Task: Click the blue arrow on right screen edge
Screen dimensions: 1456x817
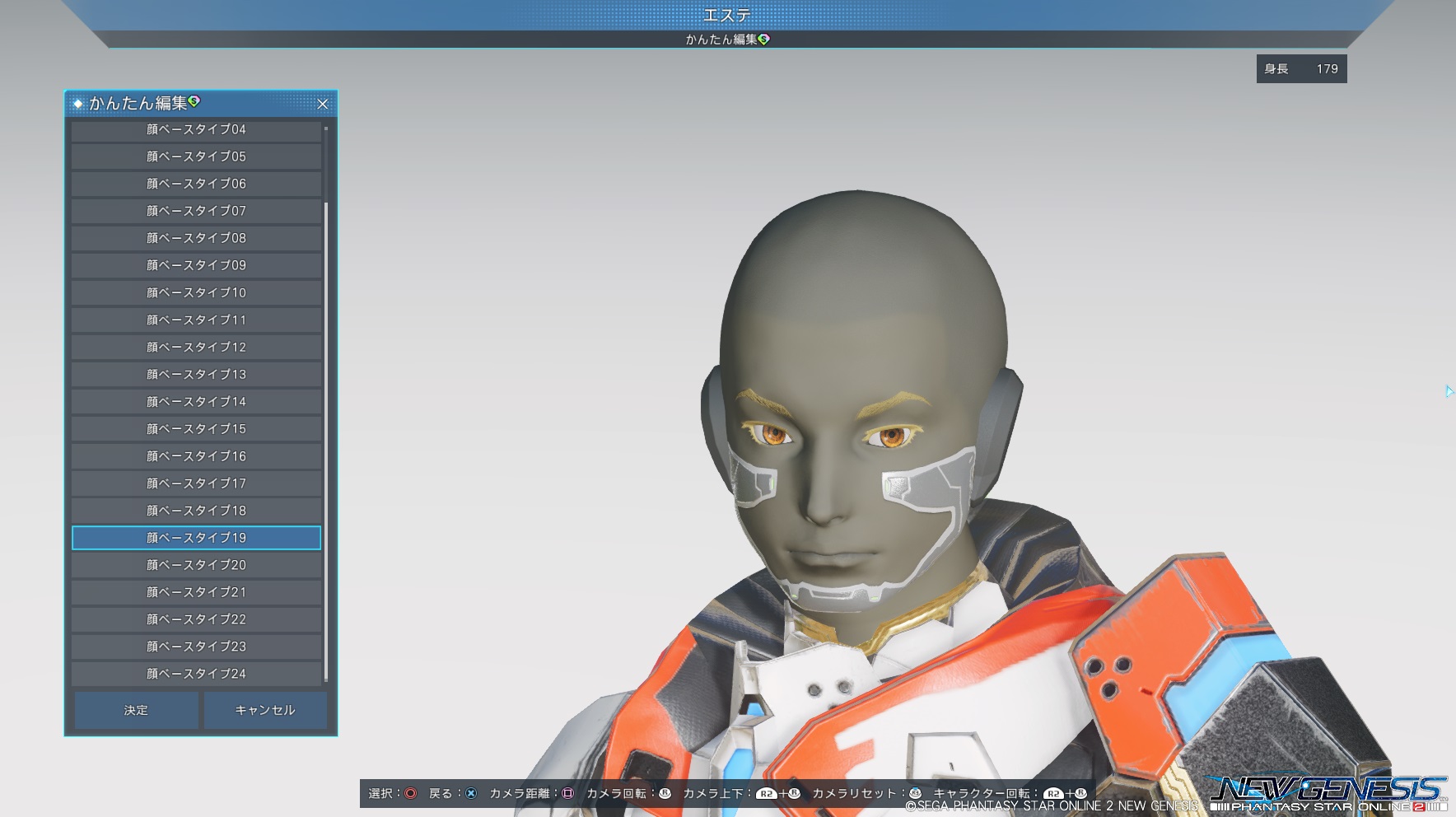Action: [1449, 391]
